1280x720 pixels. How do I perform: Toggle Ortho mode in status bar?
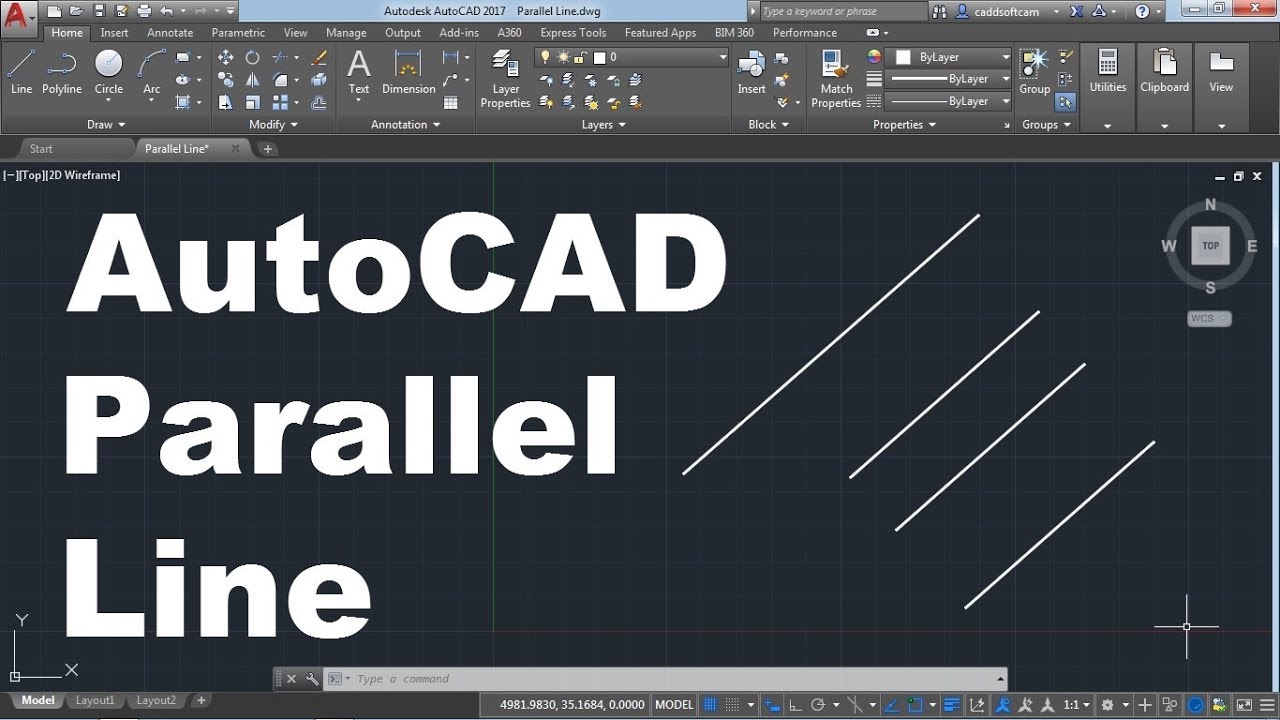(795, 704)
